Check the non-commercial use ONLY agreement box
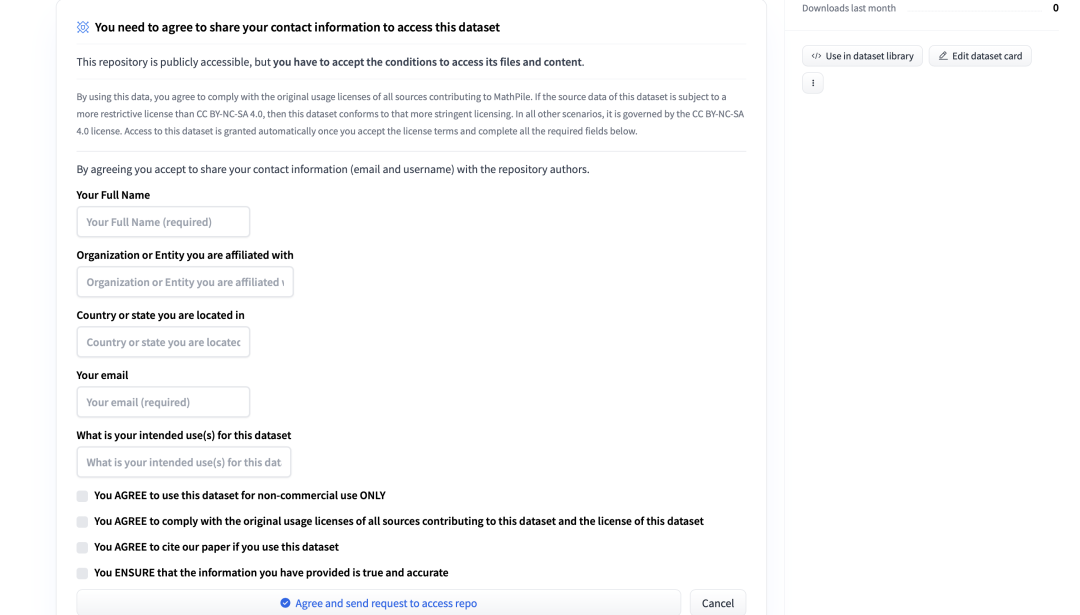This screenshot has height=615, width=1080. tap(82, 496)
